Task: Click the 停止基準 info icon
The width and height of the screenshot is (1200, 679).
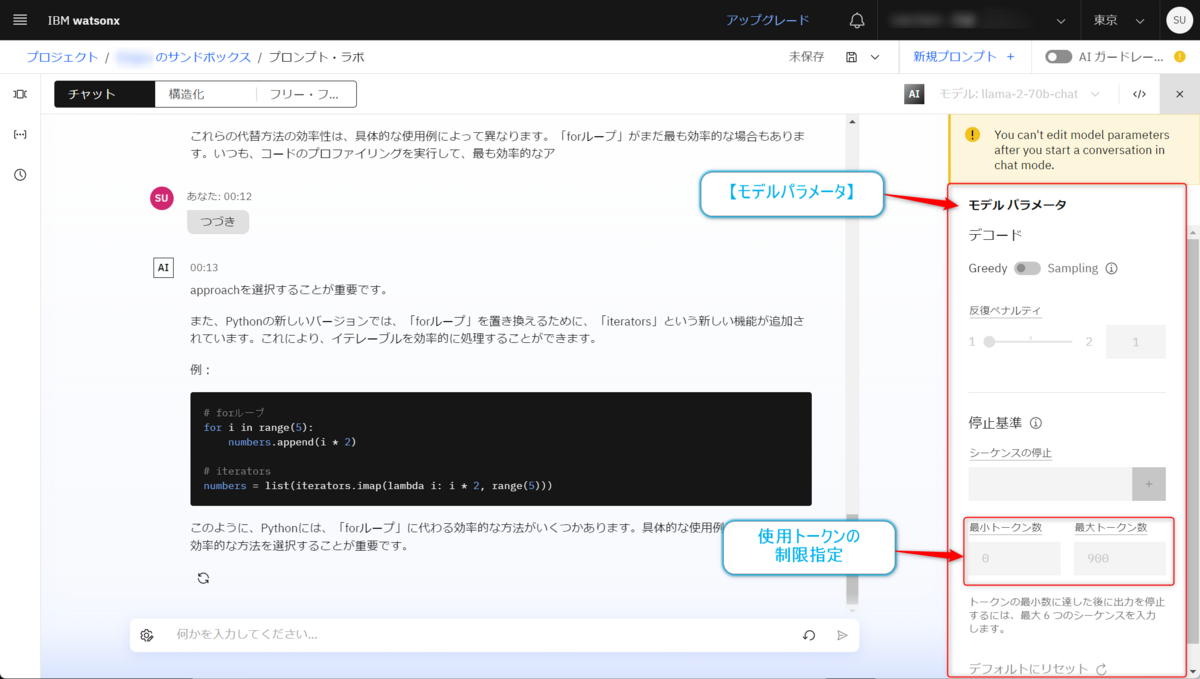Action: pyautogui.click(x=1036, y=423)
